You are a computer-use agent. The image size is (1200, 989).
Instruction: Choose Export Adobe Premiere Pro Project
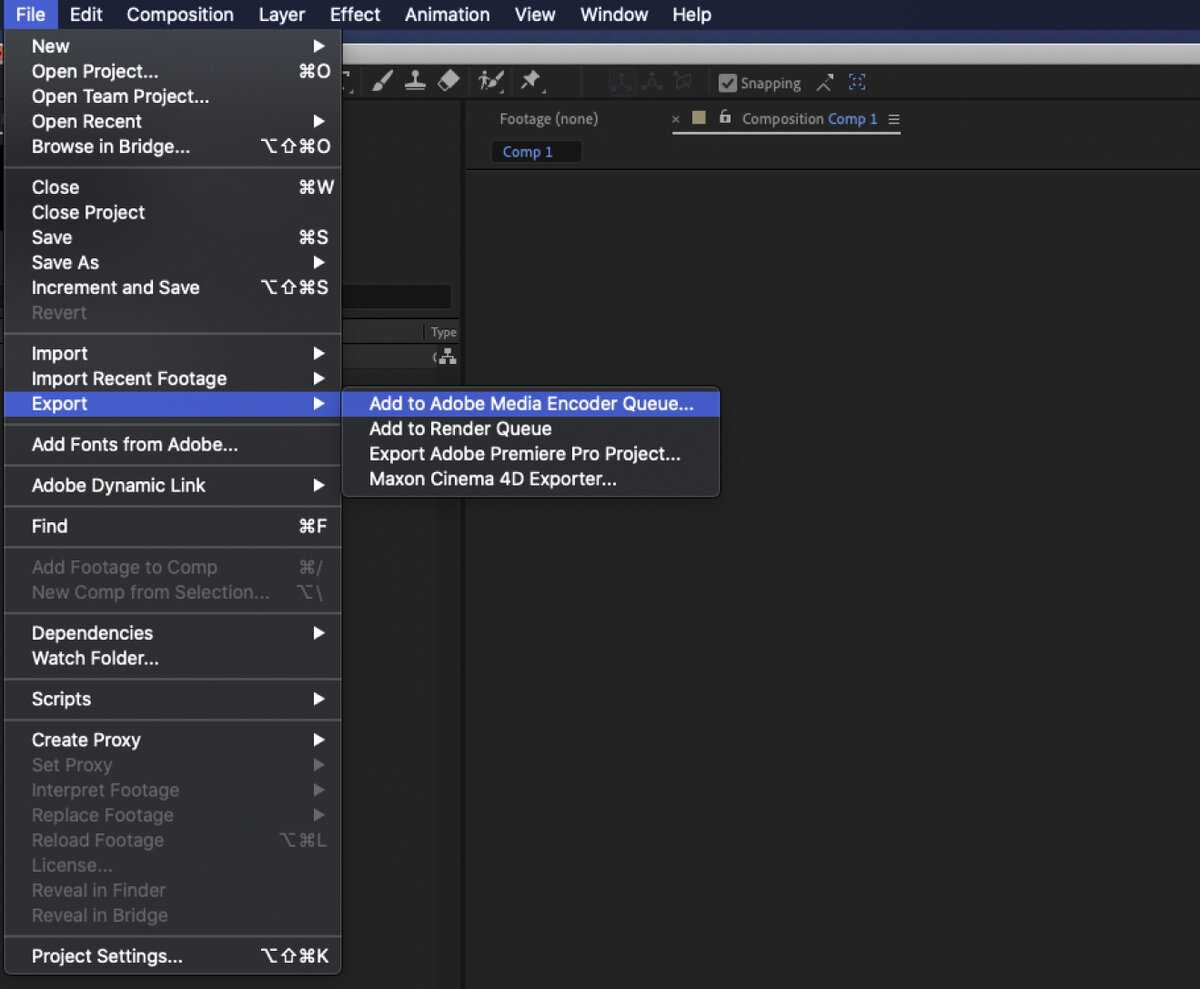(531, 454)
